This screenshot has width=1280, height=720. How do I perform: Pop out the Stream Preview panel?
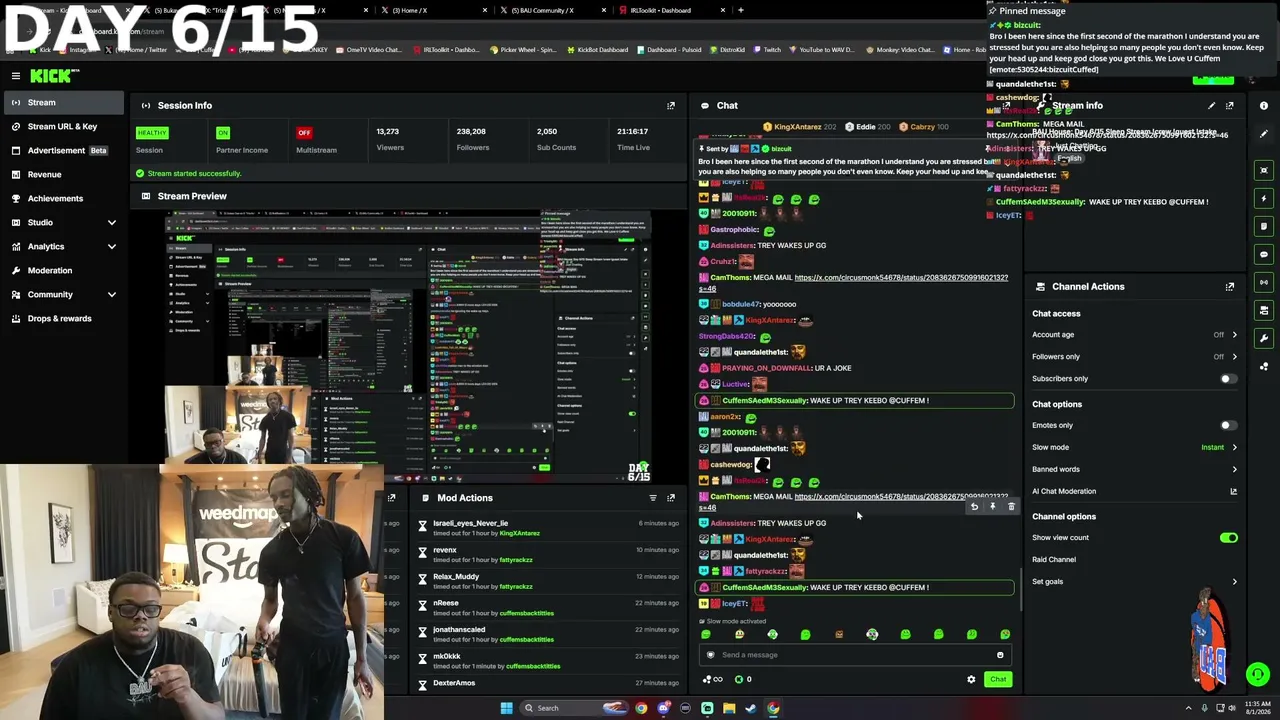tap(671, 196)
